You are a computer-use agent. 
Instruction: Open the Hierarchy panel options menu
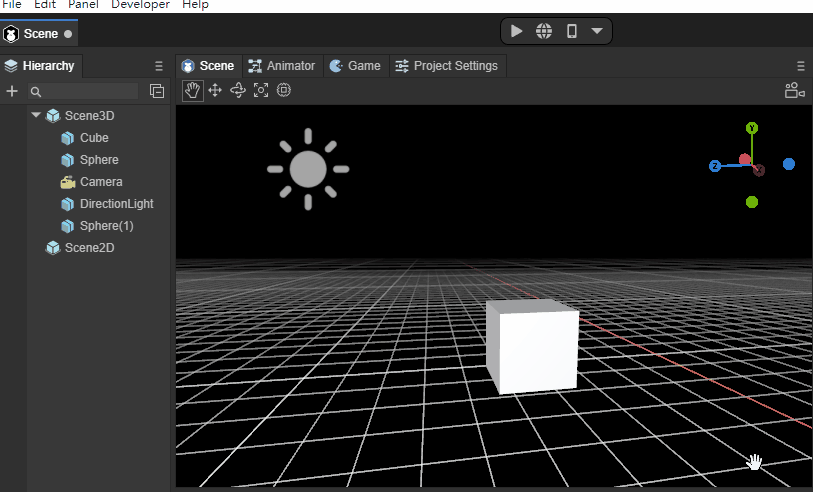point(158,66)
